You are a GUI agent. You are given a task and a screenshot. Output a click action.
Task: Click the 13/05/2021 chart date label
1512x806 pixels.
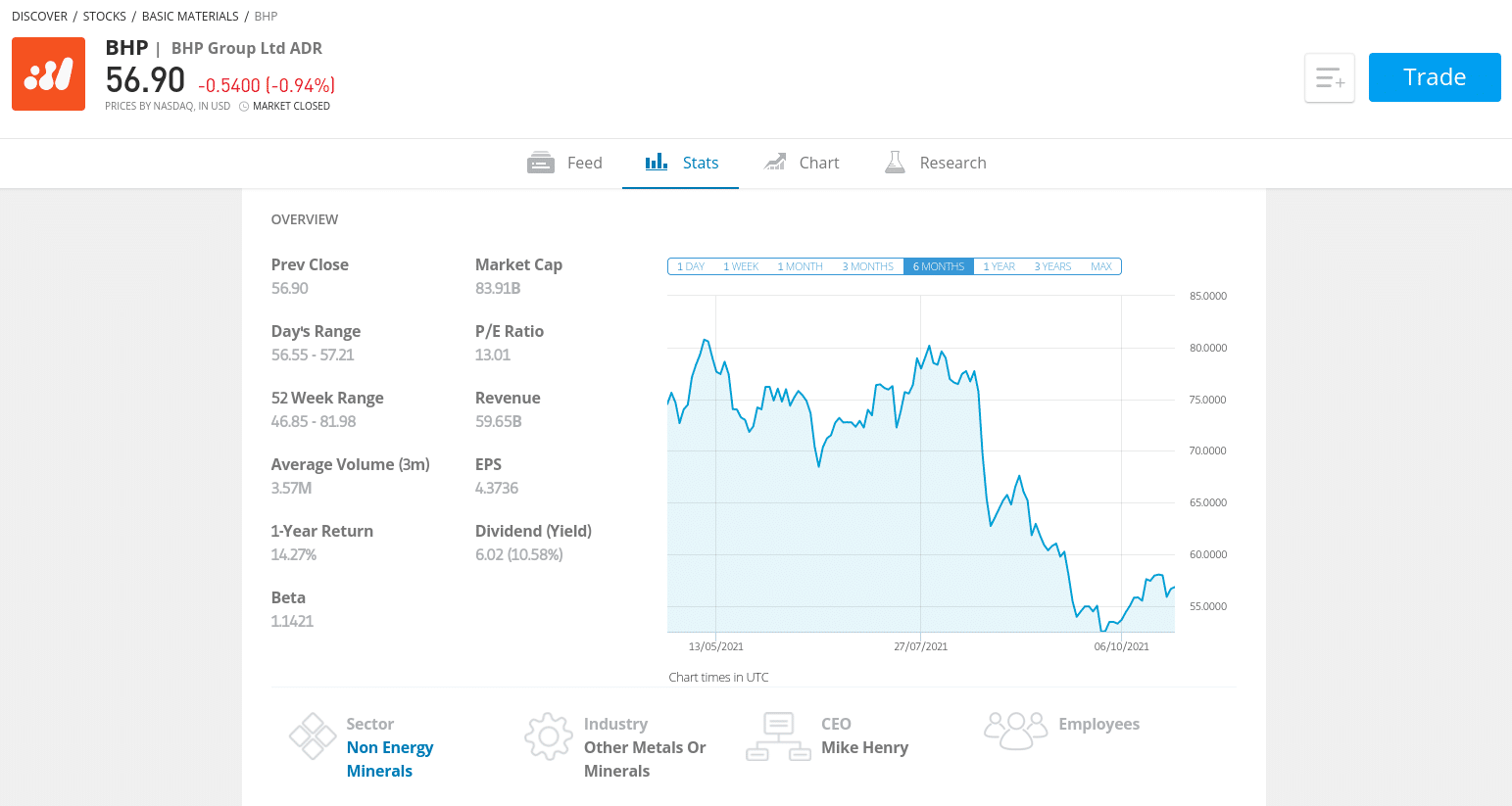tap(716, 646)
